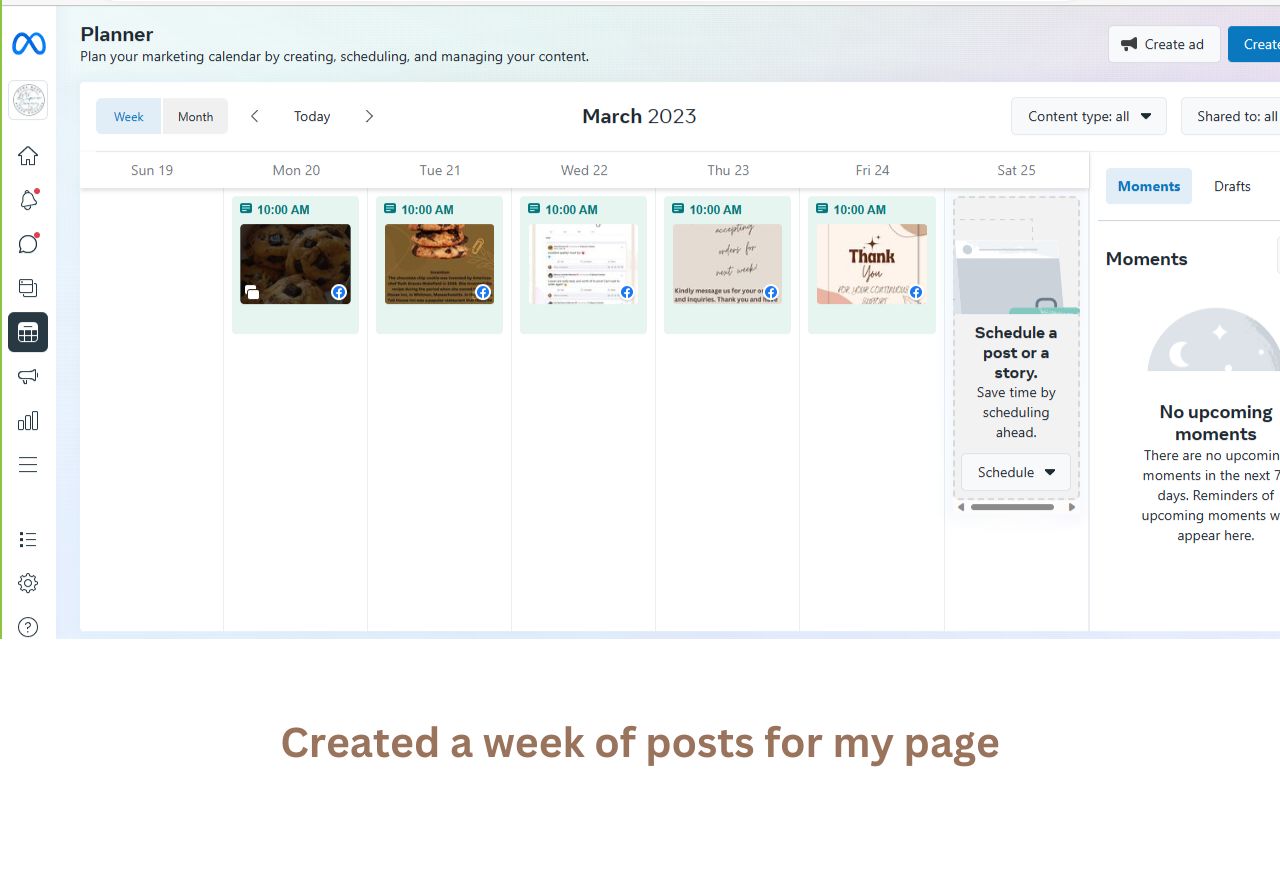Open the Help question mark icon

(28, 627)
